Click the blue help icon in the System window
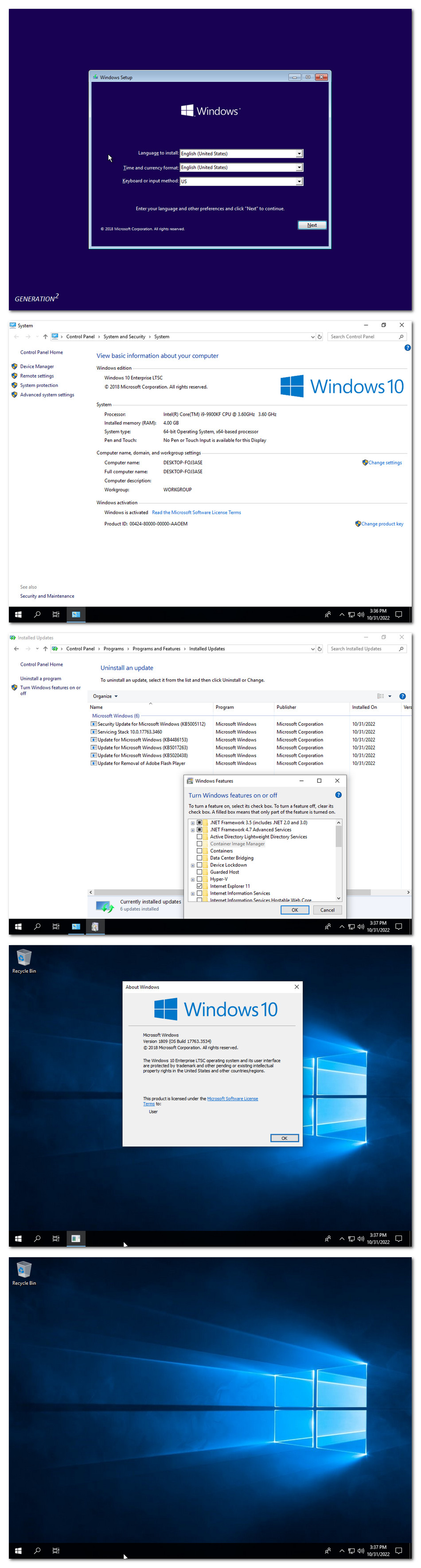This screenshot has height=1568, width=421. pos(408,348)
